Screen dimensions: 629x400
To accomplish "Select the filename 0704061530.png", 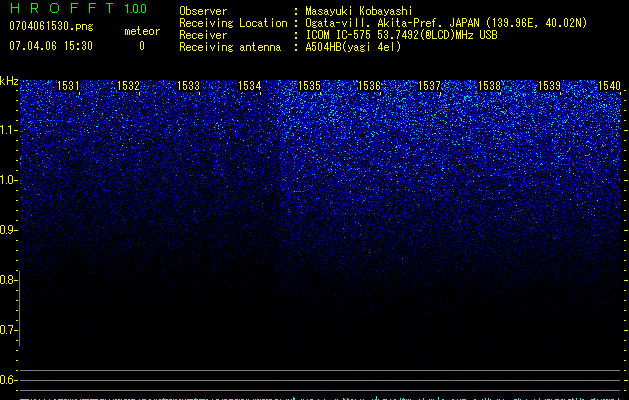I will [51, 26].
